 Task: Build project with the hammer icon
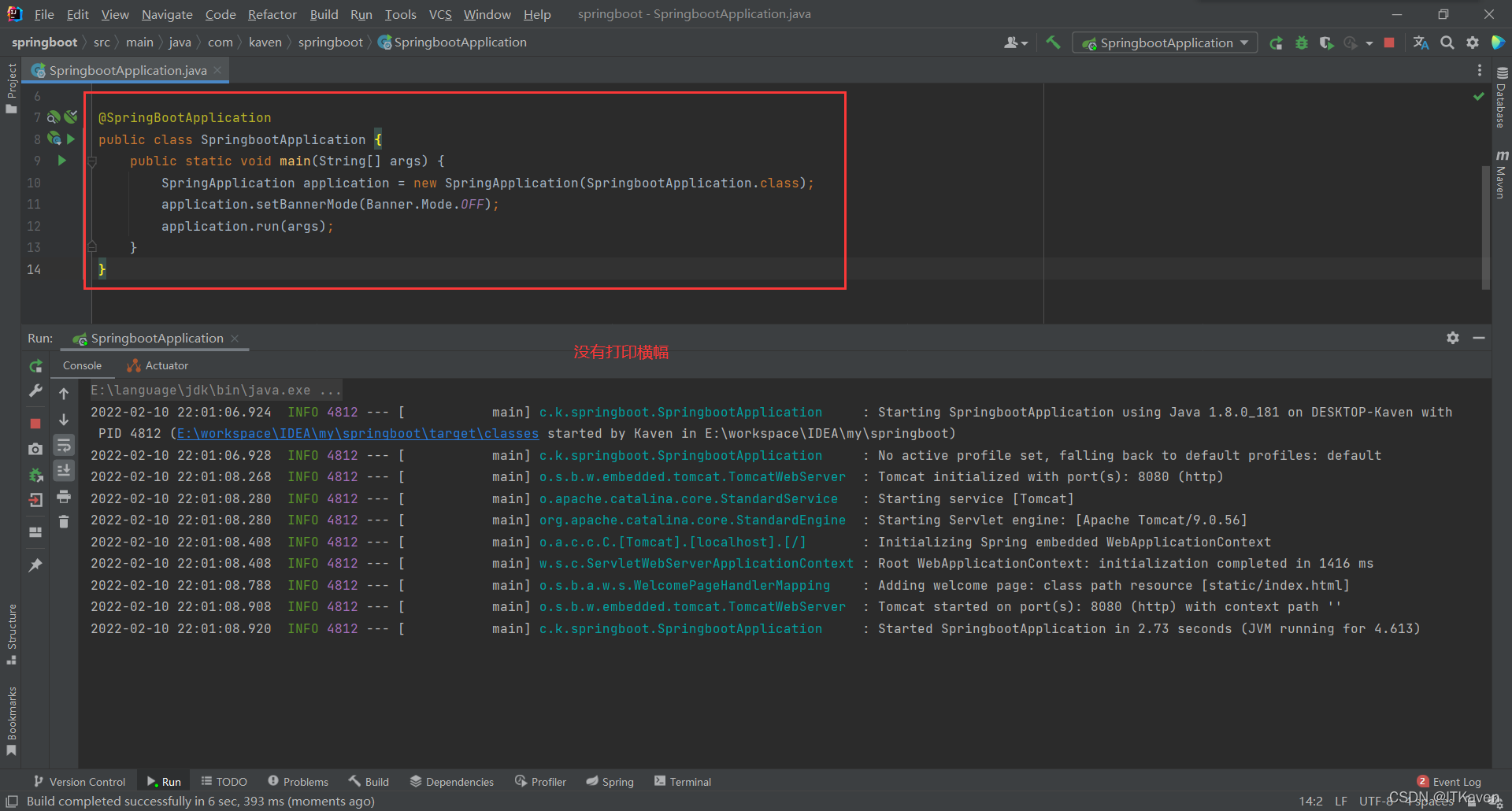click(x=1053, y=43)
